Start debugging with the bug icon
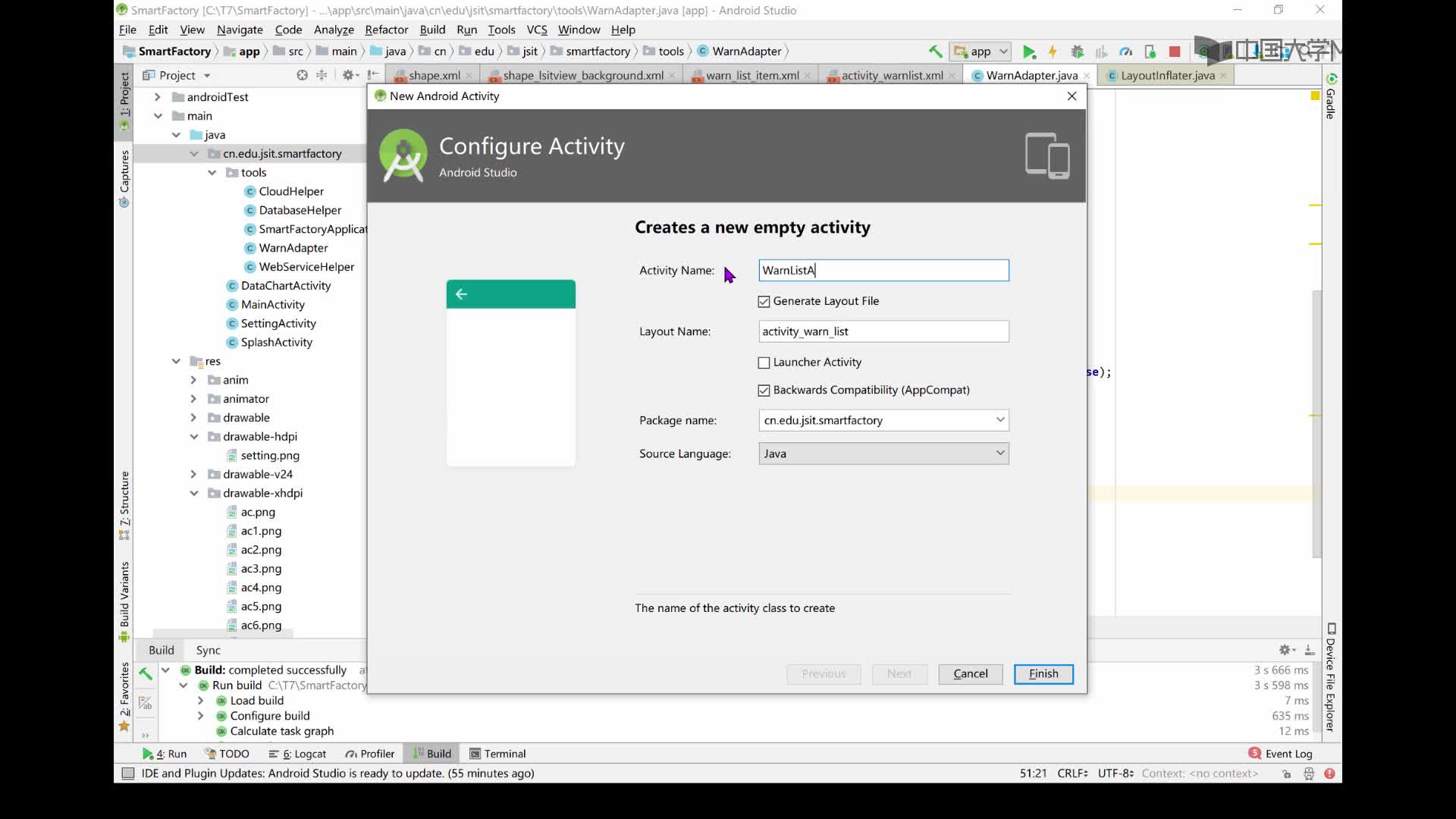 [1077, 52]
